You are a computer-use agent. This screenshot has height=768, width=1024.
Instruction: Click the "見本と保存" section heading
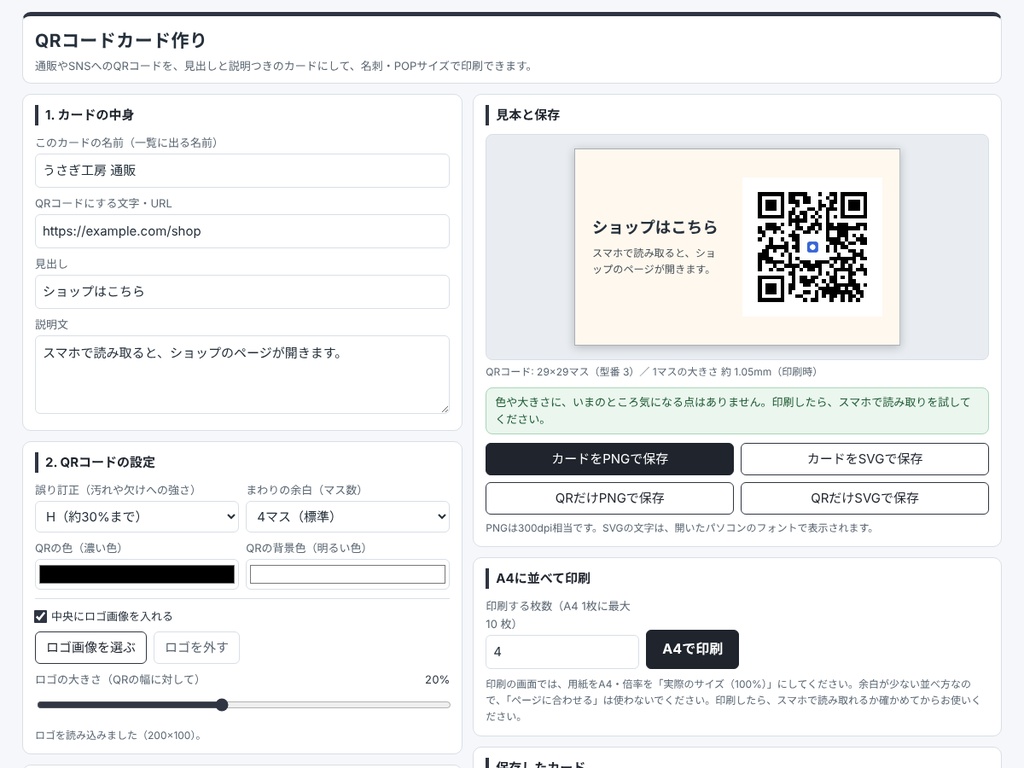coord(528,115)
